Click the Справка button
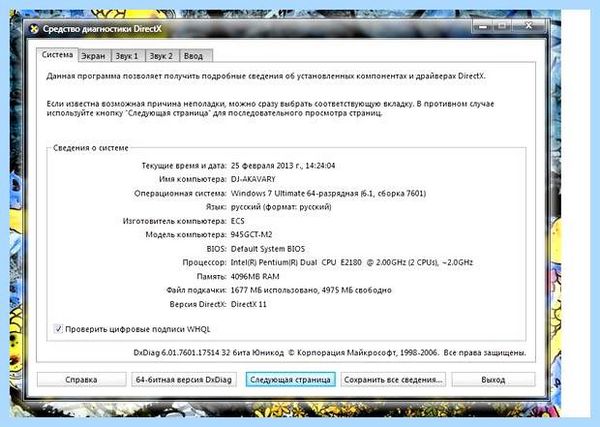Screen dimensions: 600x427 [81, 380]
